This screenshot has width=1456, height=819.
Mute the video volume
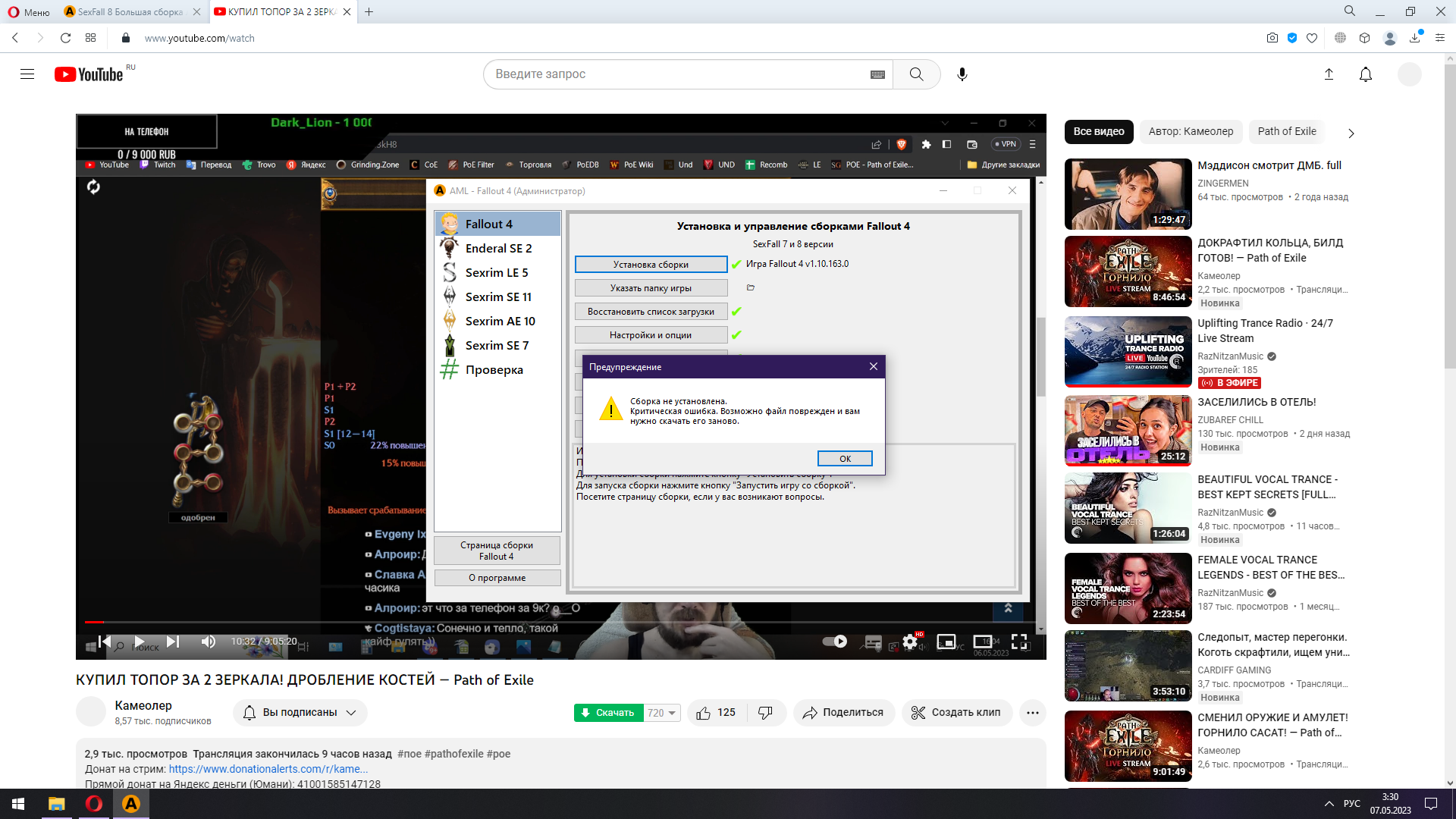point(208,642)
